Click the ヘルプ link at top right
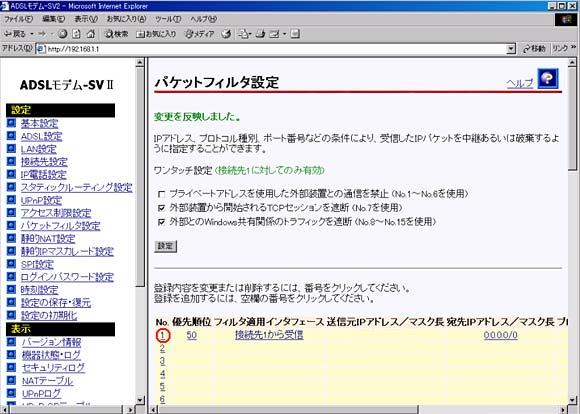This screenshot has width=580, height=414. pyautogui.click(x=520, y=84)
